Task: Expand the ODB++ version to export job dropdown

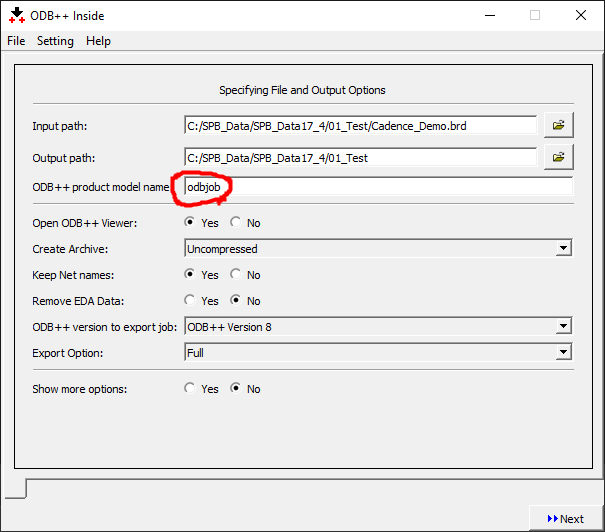Action: point(563,327)
